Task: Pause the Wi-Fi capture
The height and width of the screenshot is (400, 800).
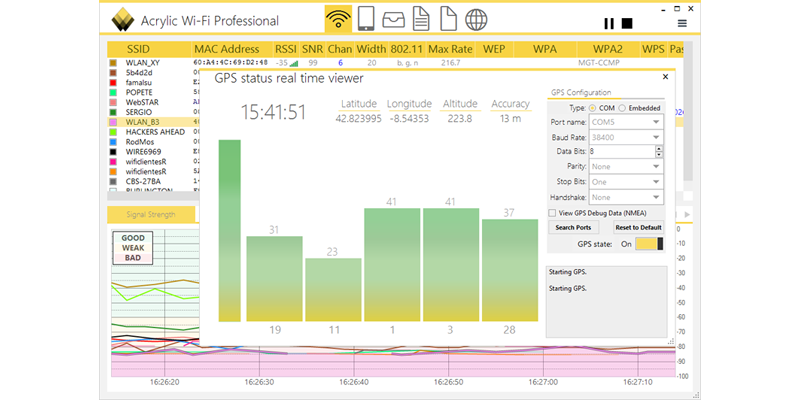Action: coord(608,23)
